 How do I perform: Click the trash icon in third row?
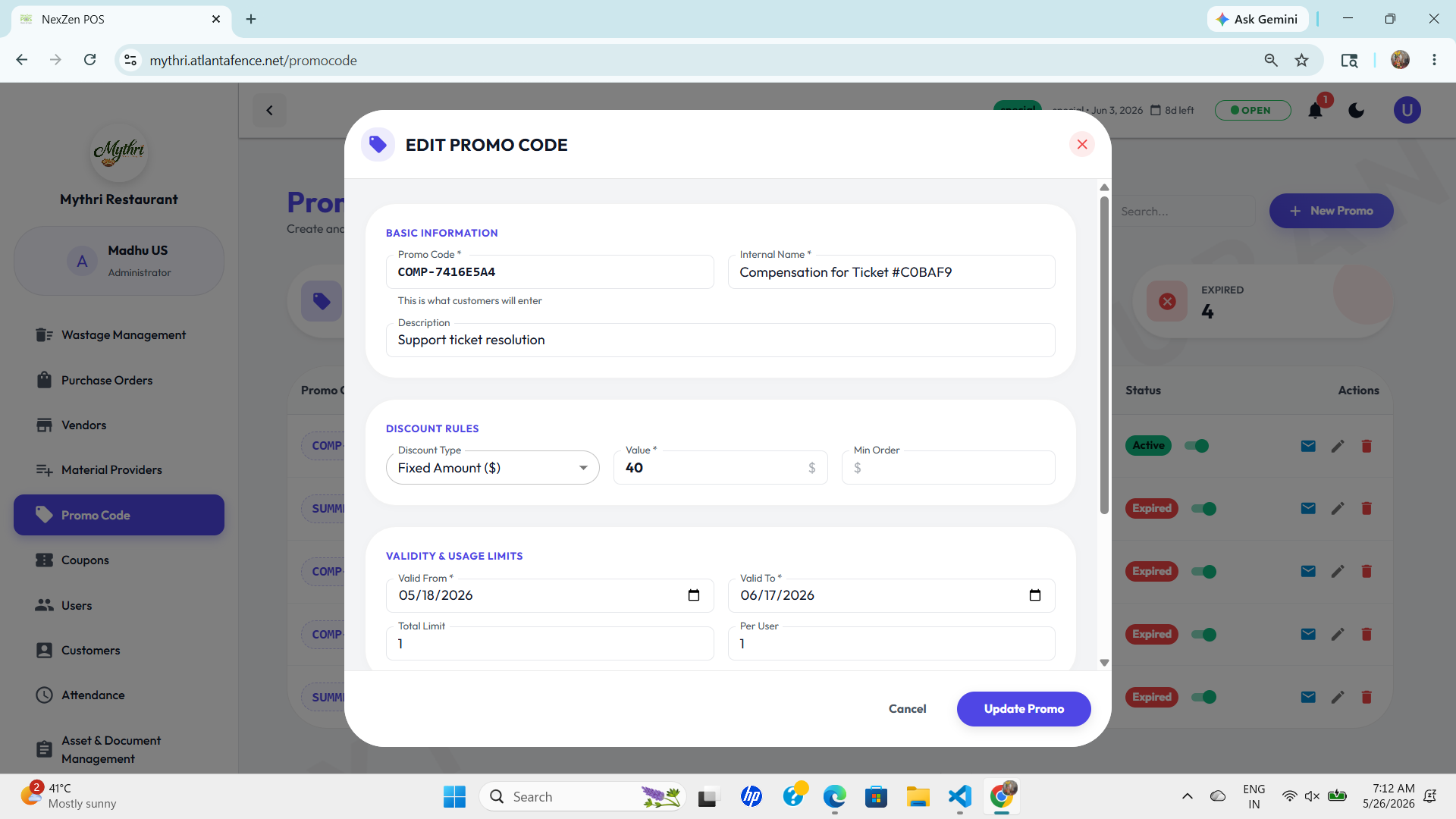1367,572
